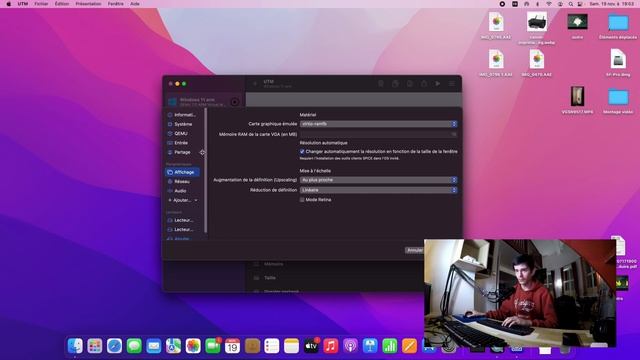Screen dimensions: 640x360
Task: Select Audio in the settings sidebar
Action: (182, 191)
